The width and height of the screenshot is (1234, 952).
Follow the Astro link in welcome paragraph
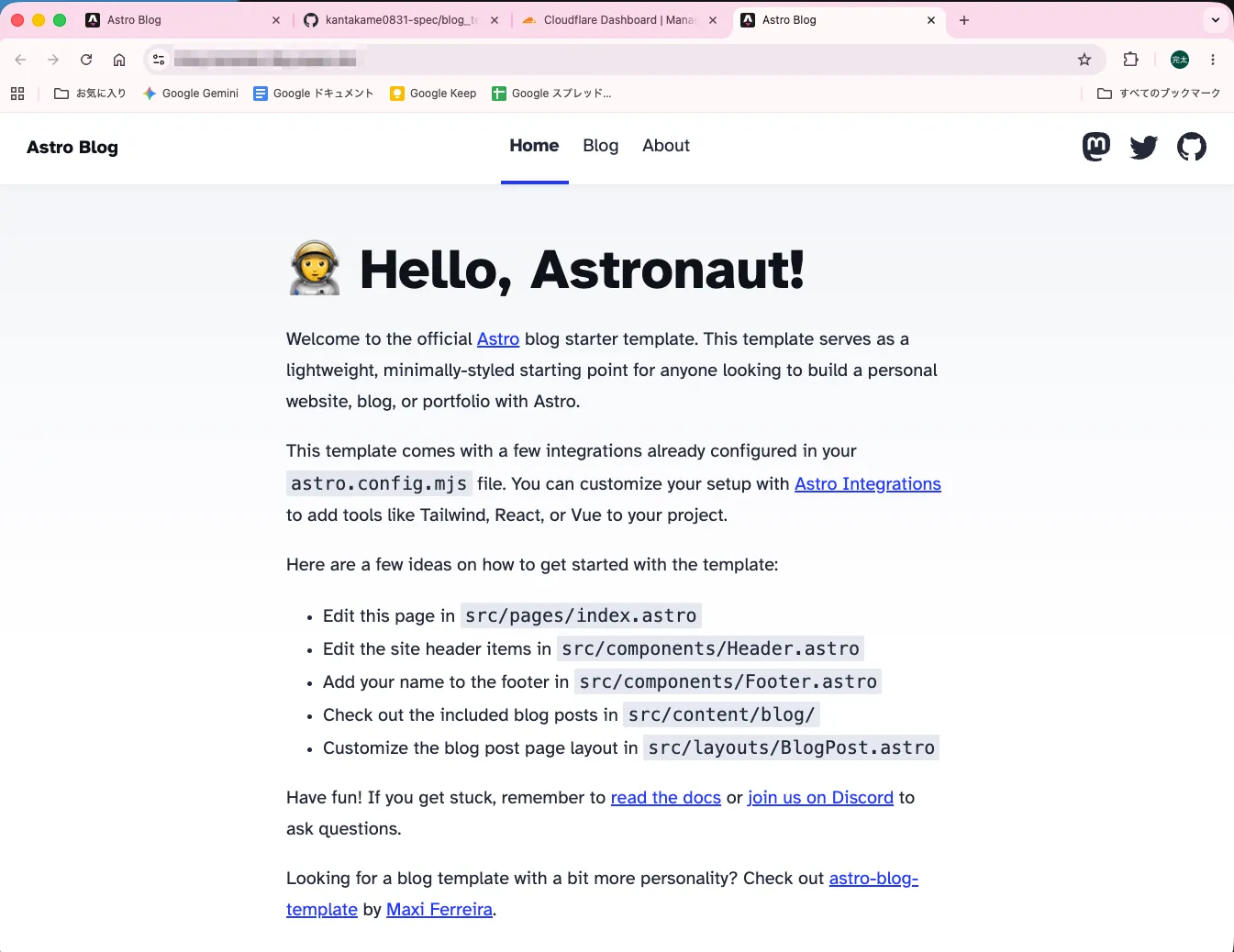(498, 339)
